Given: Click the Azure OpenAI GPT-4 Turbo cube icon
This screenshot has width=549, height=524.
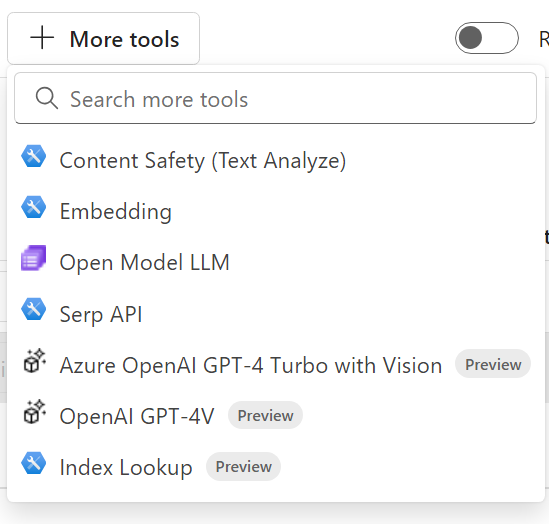Looking at the screenshot, I should click(34, 361).
